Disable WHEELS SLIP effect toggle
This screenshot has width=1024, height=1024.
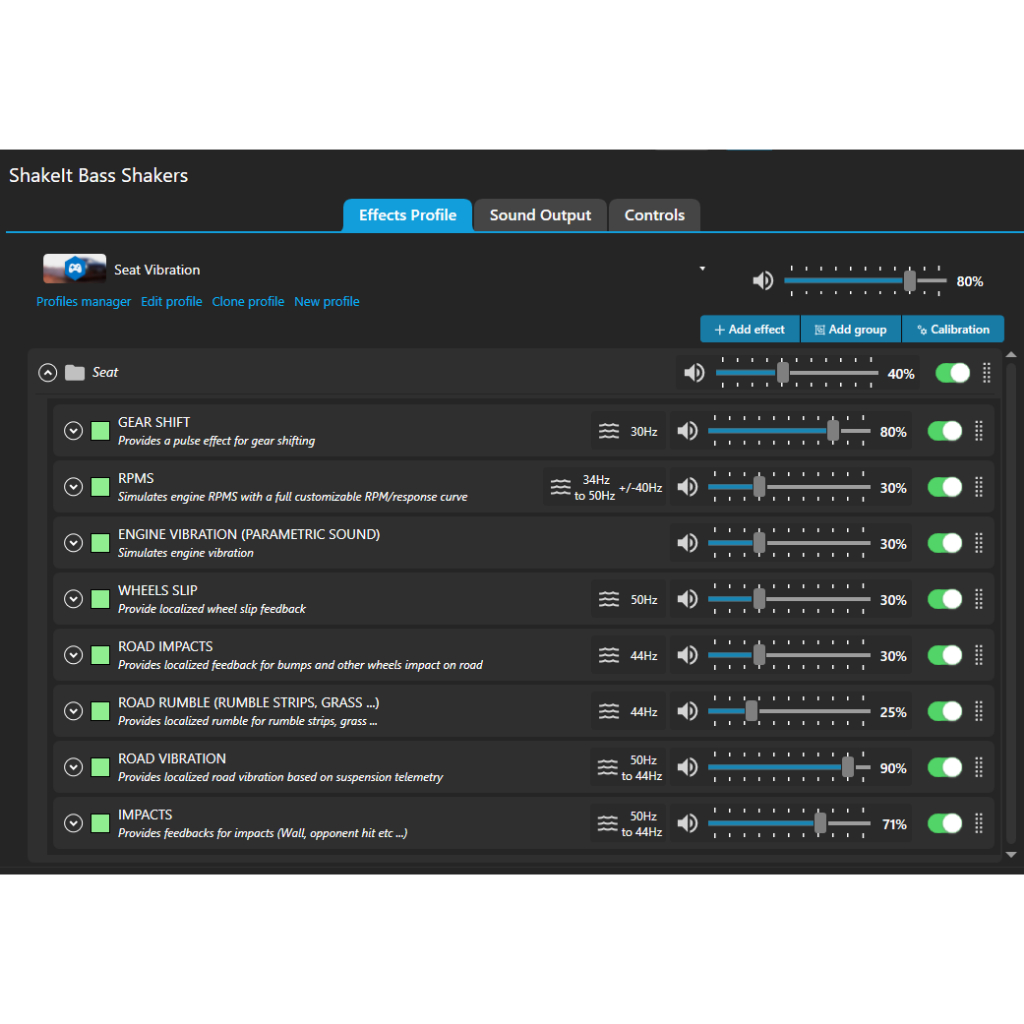(x=944, y=600)
